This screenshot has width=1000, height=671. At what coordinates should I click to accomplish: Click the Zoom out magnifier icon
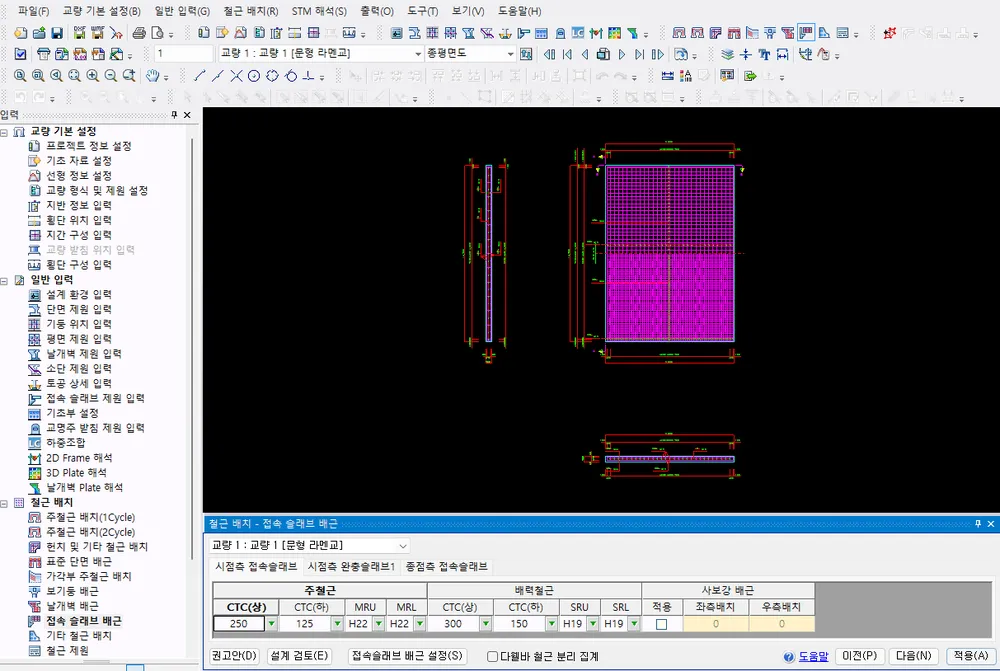pyautogui.click(x=110, y=76)
